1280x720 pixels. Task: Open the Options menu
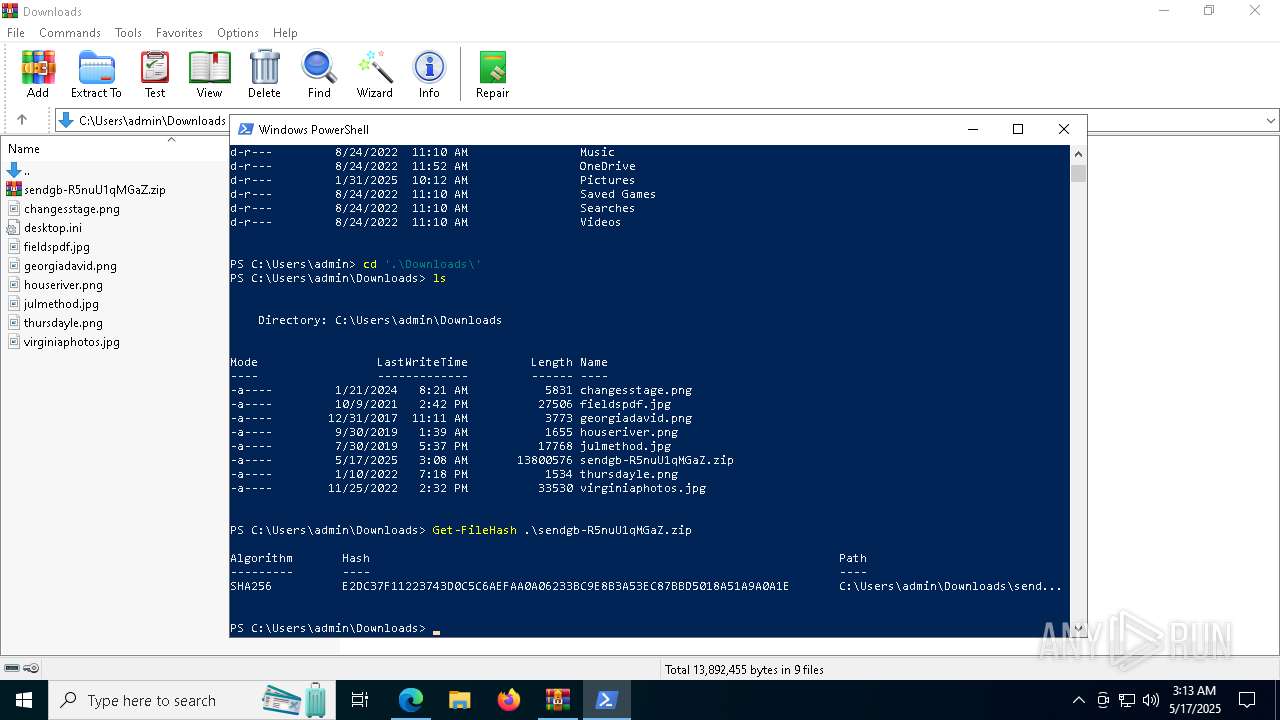coord(238,33)
